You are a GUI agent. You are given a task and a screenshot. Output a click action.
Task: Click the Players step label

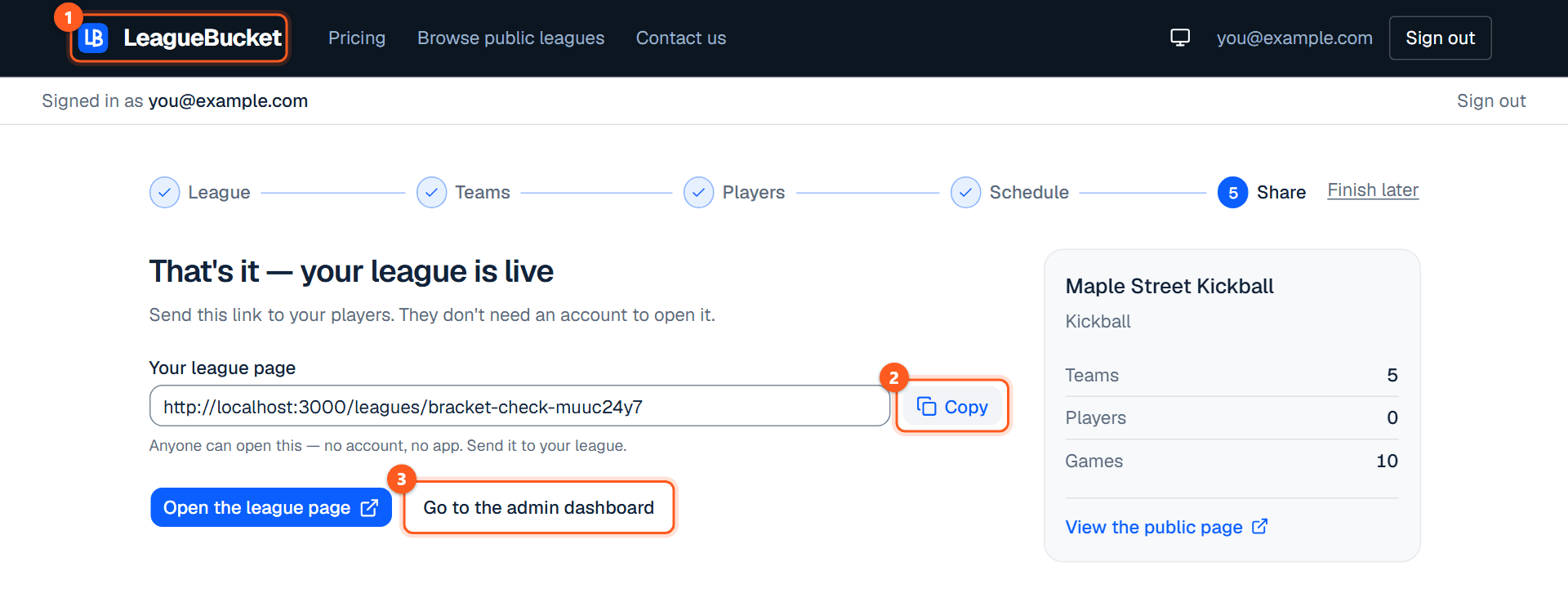pyautogui.click(x=754, y=193)
